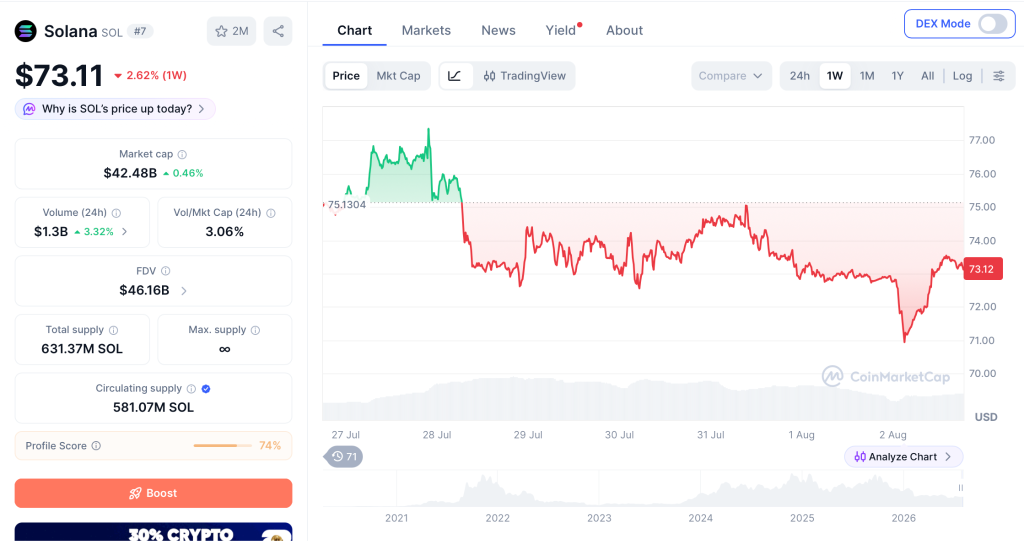This screenshot has width=1024, height=541.
Task: Click the history badge showing 71
Action: point(344,456)
